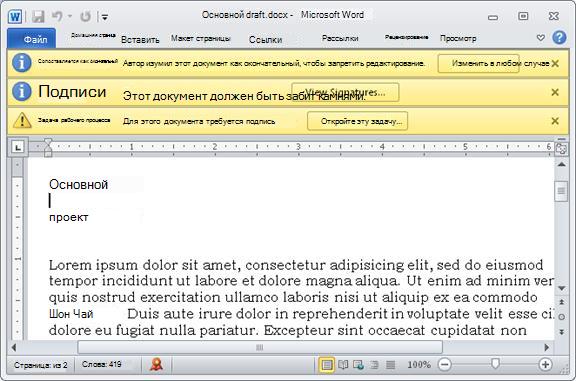Image resolution: width=576 pixels, height=381 pixels.
Task: Switch to Web Layout view
Action: pos(358,365)
